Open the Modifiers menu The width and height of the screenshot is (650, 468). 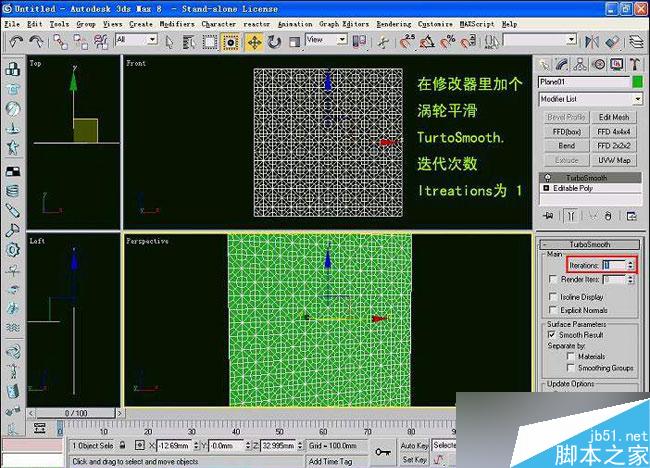[x=177, y=24]
